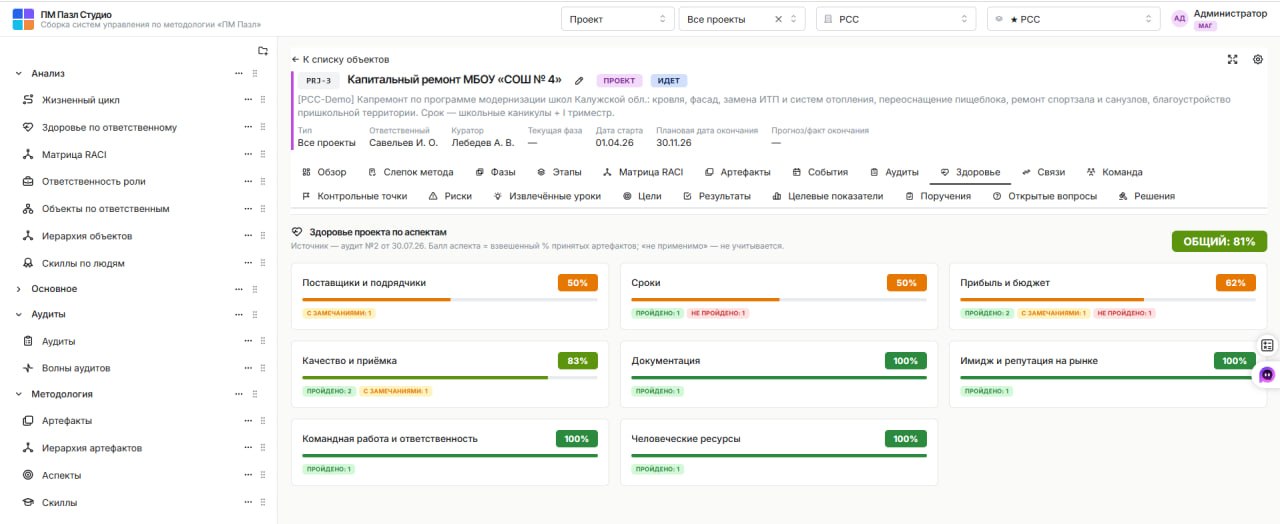
Task: Go back via К списку объектов link
Action: (x=340, y=59)
